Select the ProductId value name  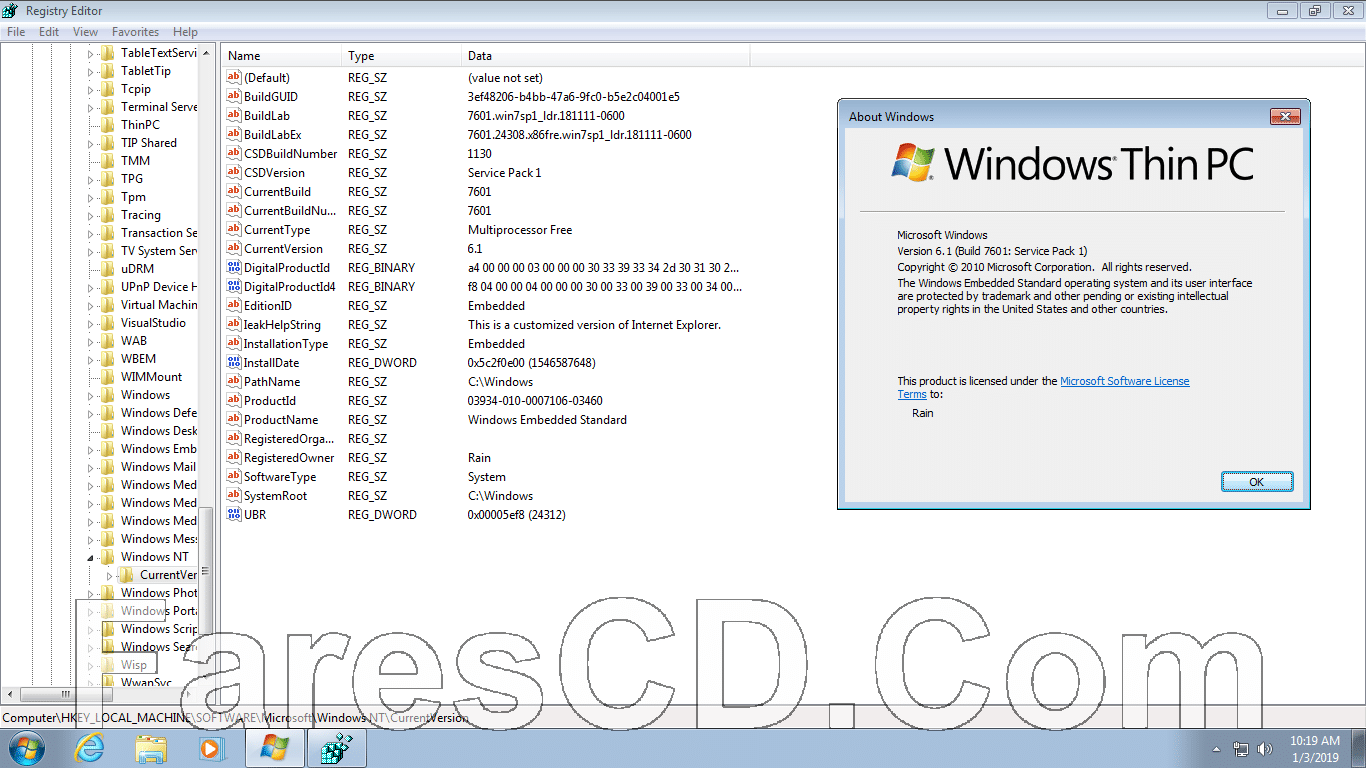pyautogui.click(x=270, y=401)
